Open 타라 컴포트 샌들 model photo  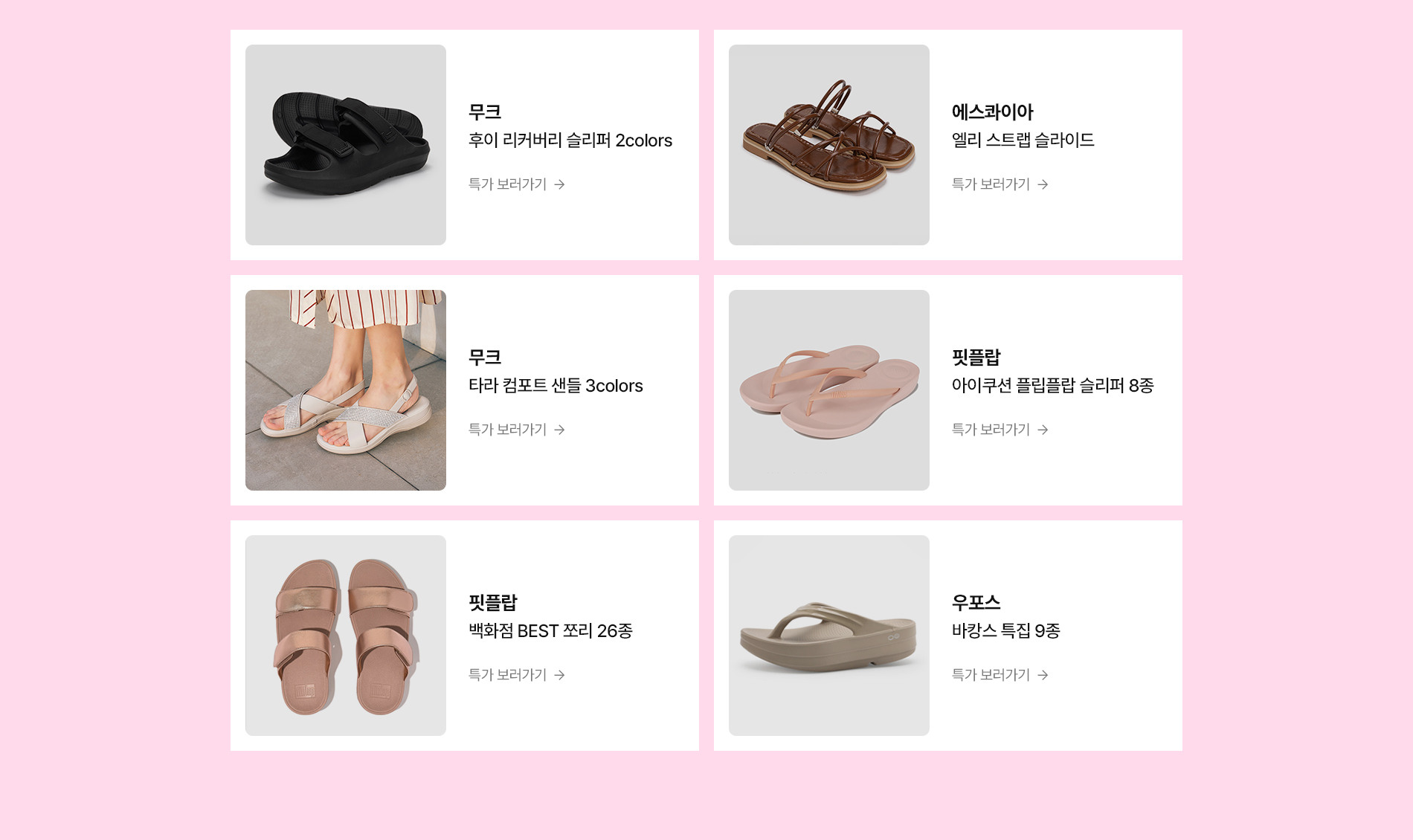(346, 390)
